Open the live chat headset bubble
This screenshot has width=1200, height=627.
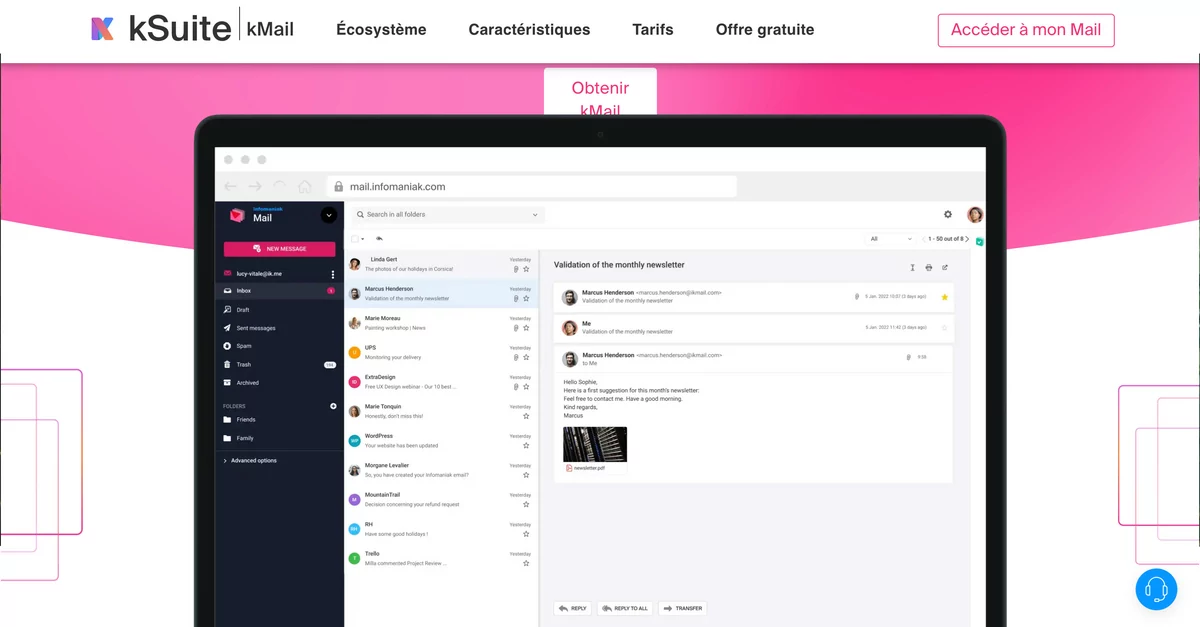1156,589
